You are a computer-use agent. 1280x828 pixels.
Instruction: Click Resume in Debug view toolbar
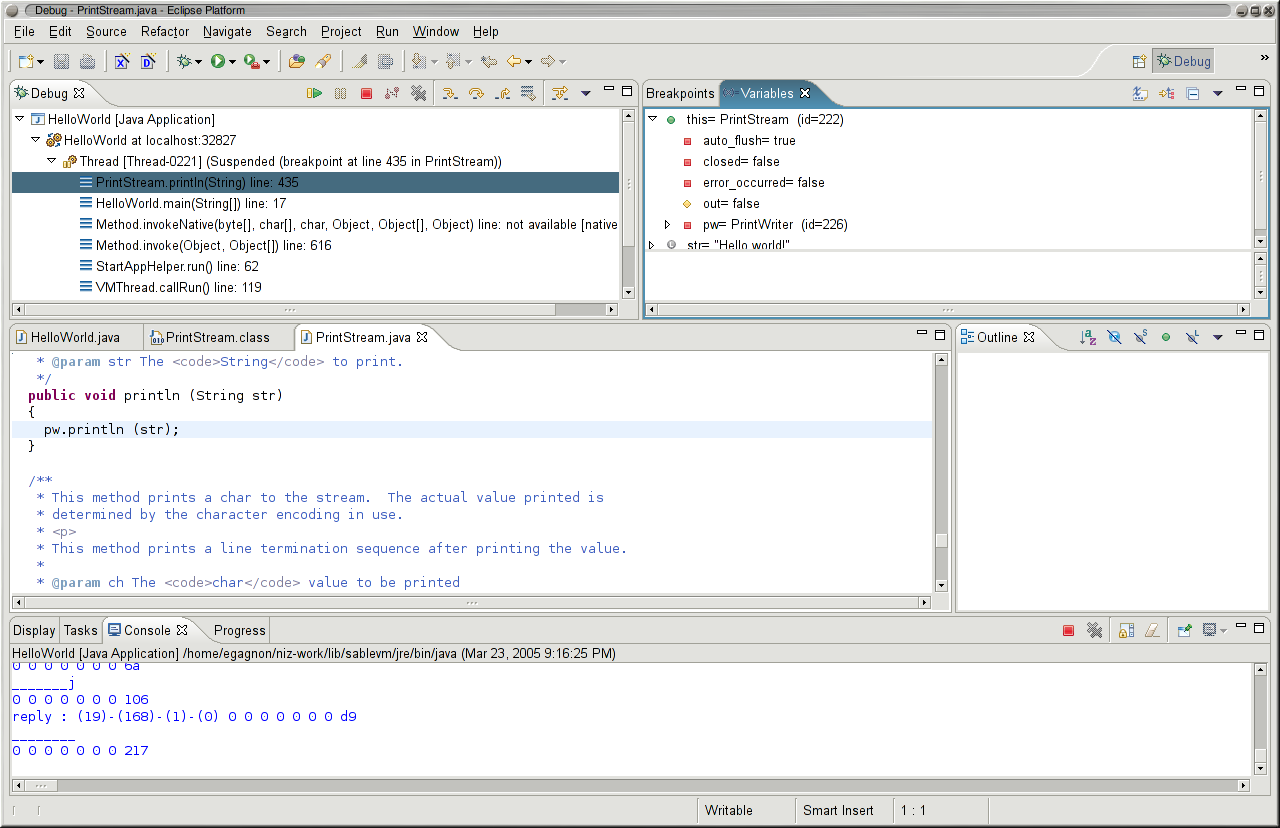(x=315, y=93)
